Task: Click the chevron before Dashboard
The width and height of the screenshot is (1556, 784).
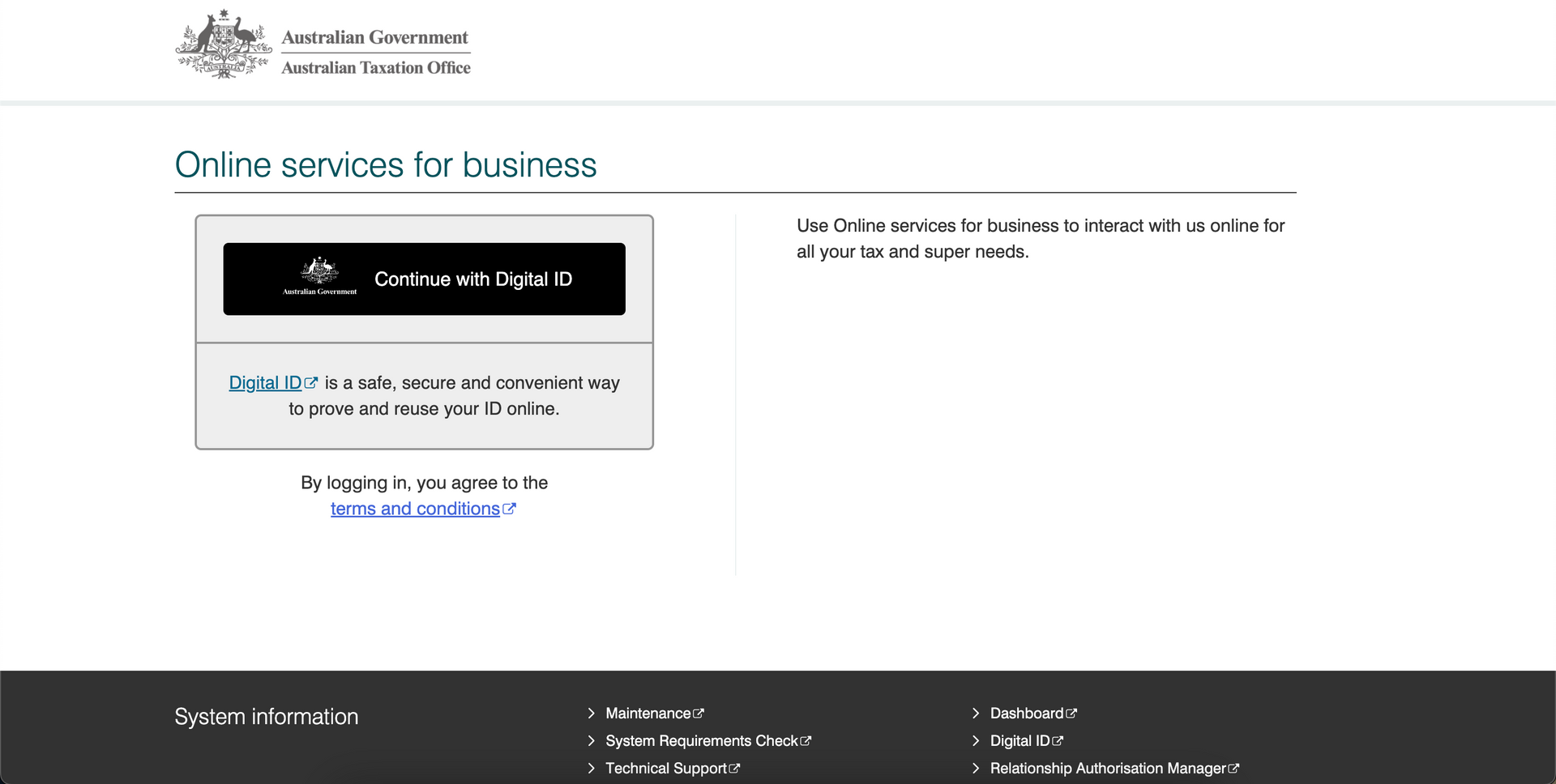Action: pos(976,714)
